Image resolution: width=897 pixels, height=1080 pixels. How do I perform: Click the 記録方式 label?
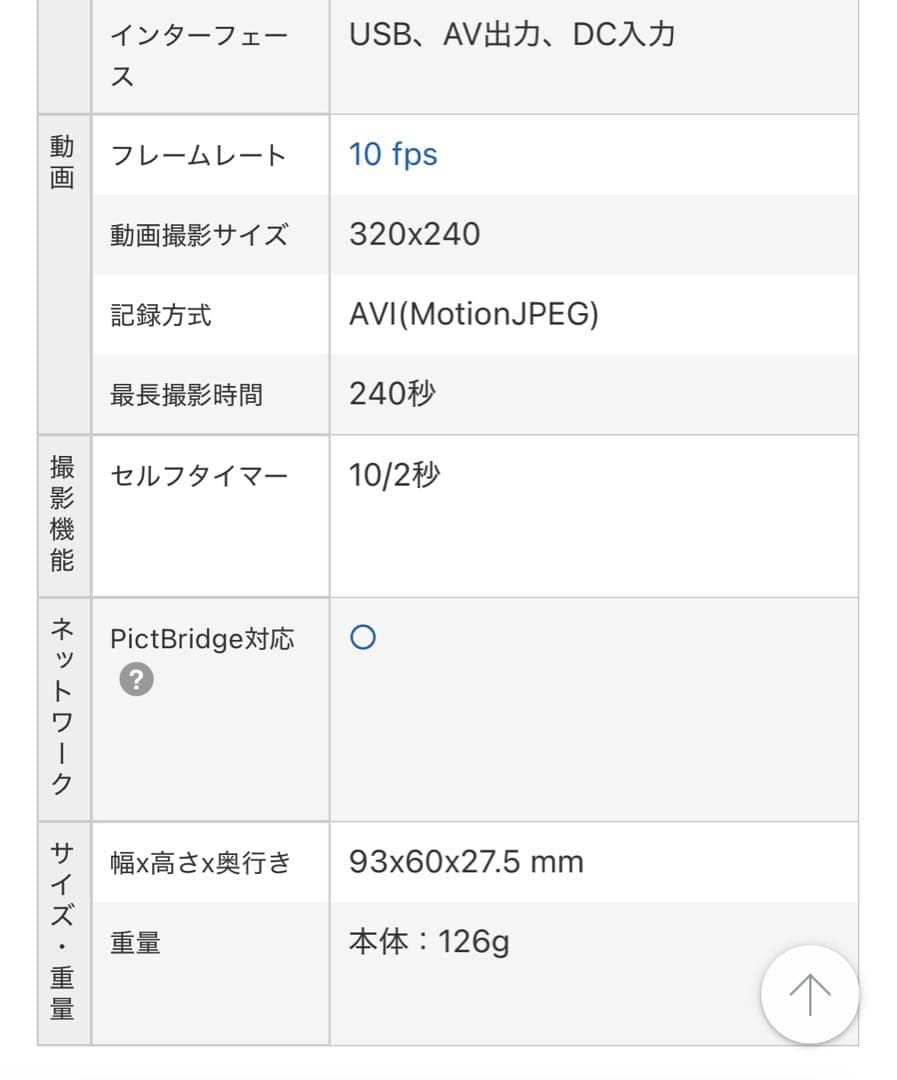click(x=160, y=316)
